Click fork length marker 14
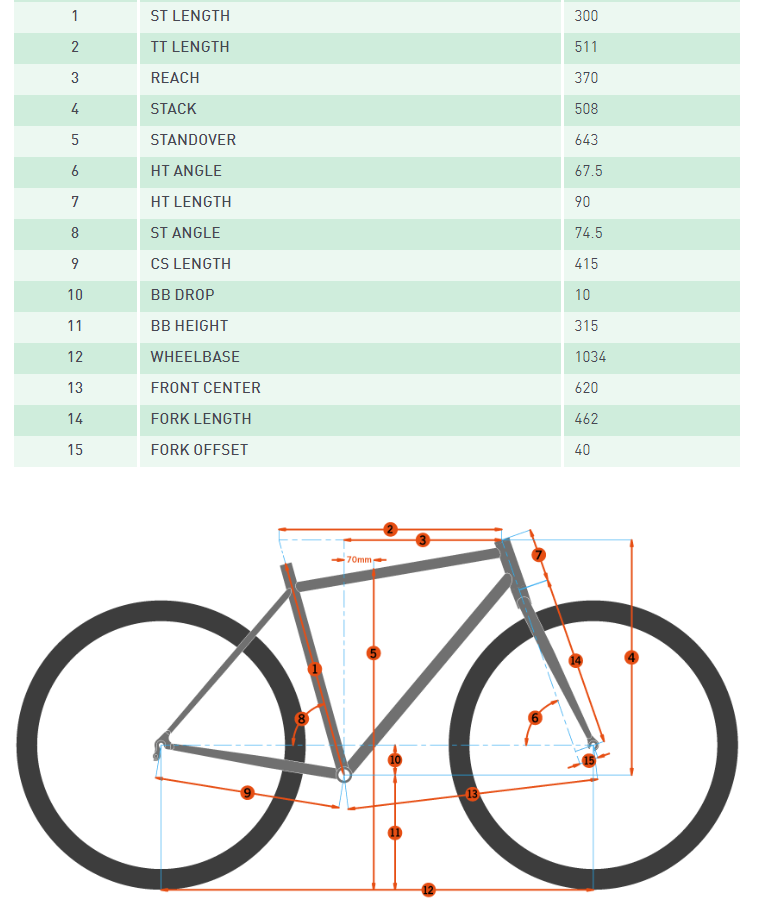The width and height of the screenshot is (760, 921). click(x=575, y=660)
